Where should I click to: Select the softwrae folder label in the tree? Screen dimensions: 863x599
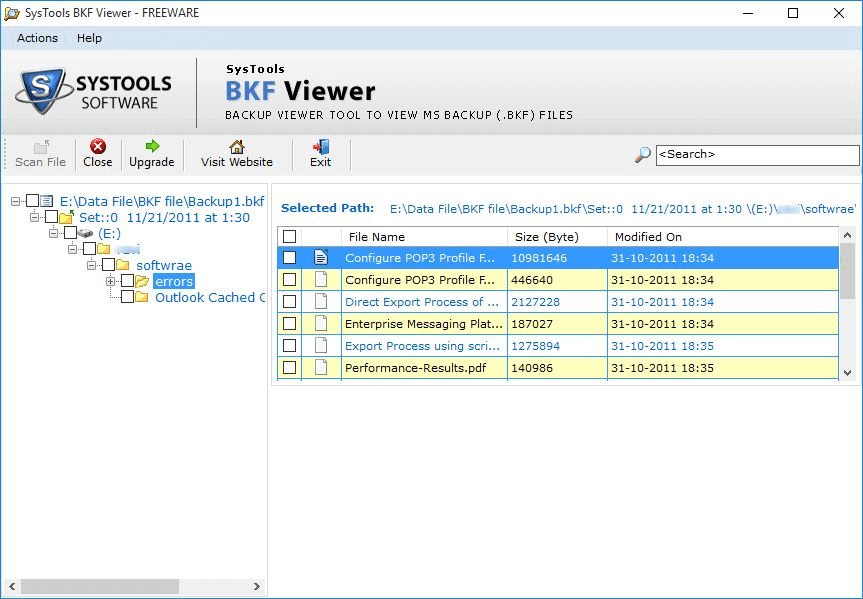(x=164, y=265)
